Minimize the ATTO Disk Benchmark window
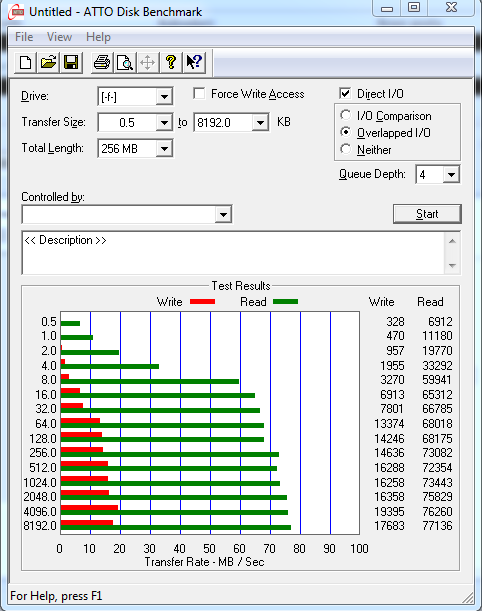Screen dimensions: 482x611 (x=387, y=8)
